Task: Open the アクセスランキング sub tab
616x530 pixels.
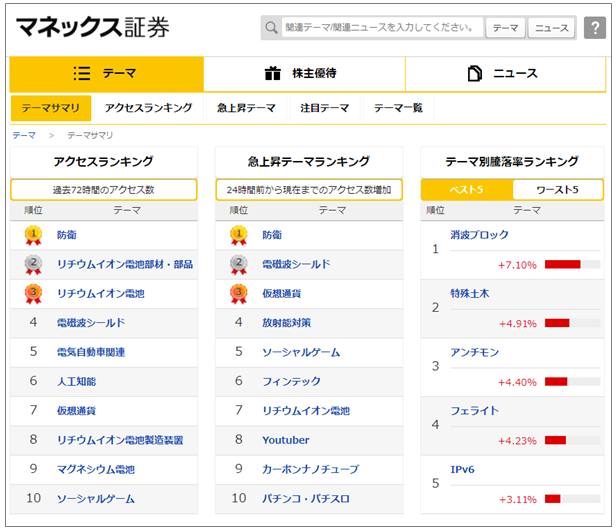Action: [x=148, y=108]
